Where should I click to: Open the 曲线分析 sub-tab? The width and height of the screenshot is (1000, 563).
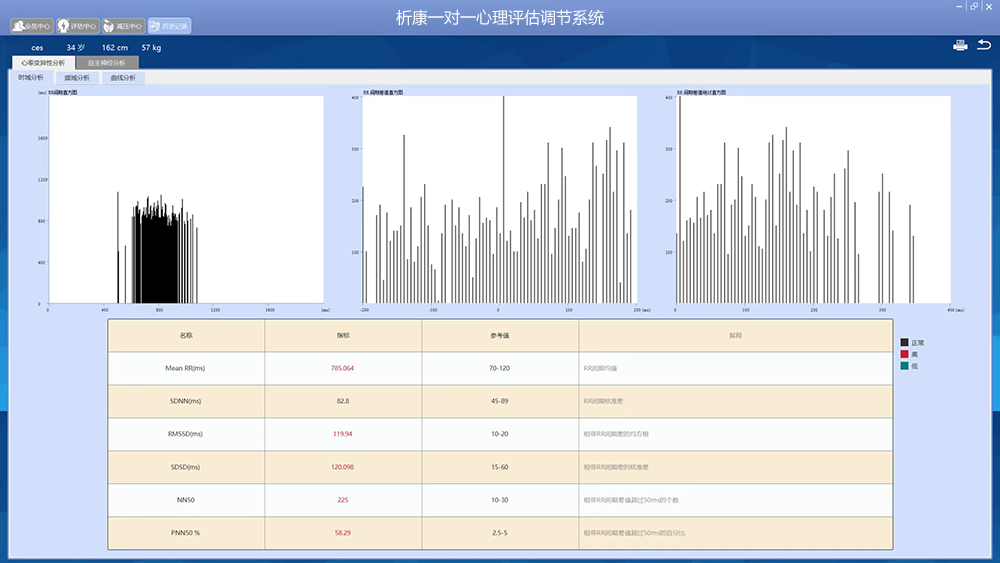(x=123, y=77)
